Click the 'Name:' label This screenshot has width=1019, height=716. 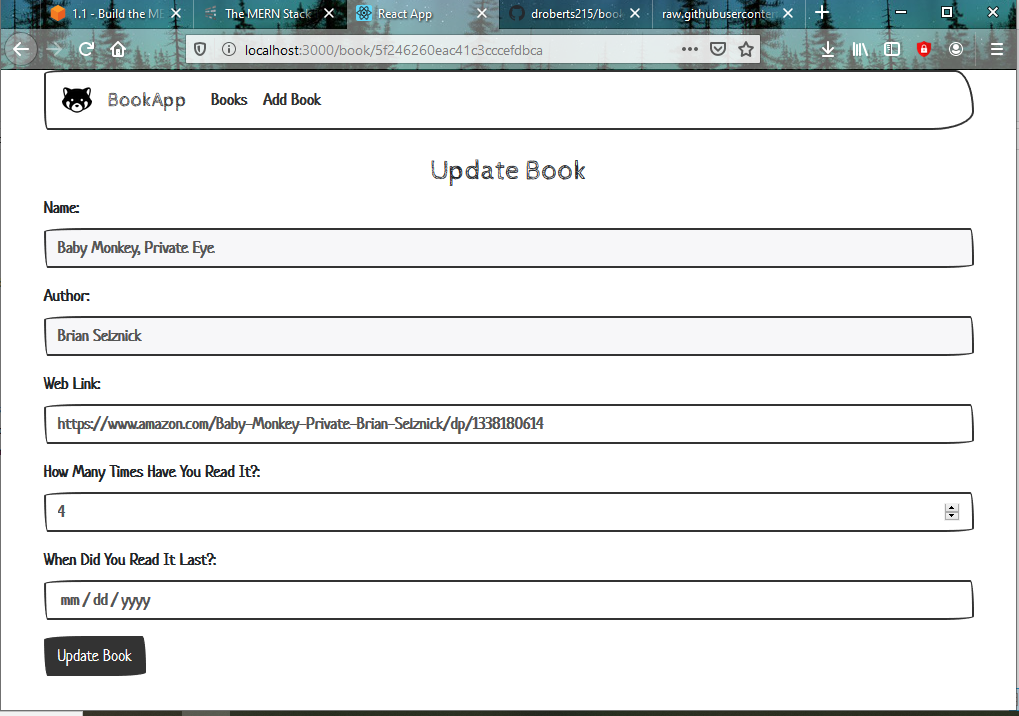(x=61, y=207)
